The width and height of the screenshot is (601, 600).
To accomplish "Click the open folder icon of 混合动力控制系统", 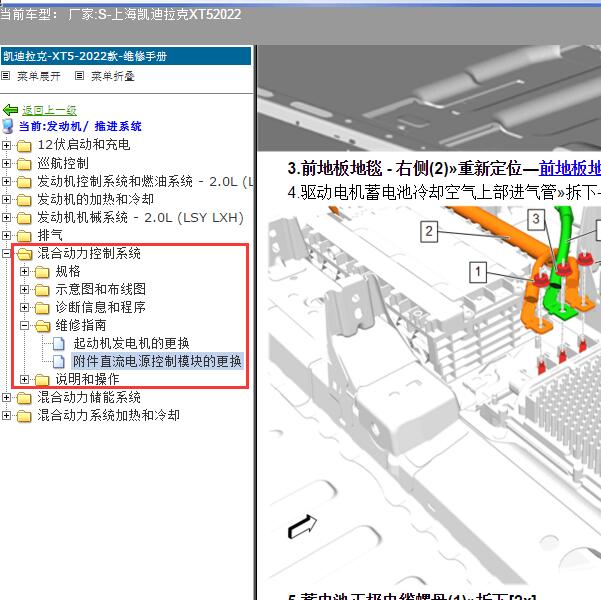I will click(x=25, y=254).
